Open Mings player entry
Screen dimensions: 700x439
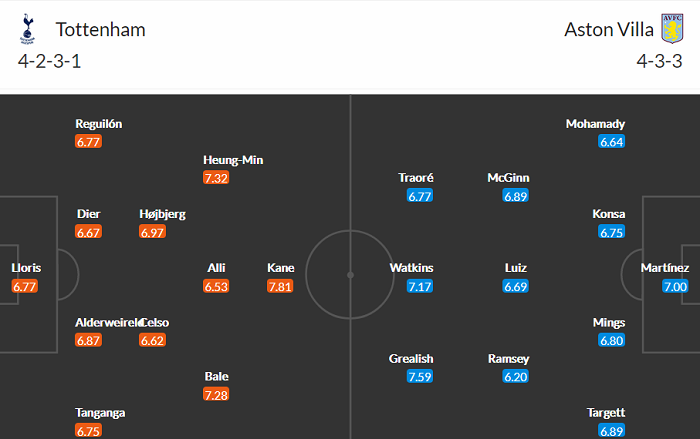609,322
